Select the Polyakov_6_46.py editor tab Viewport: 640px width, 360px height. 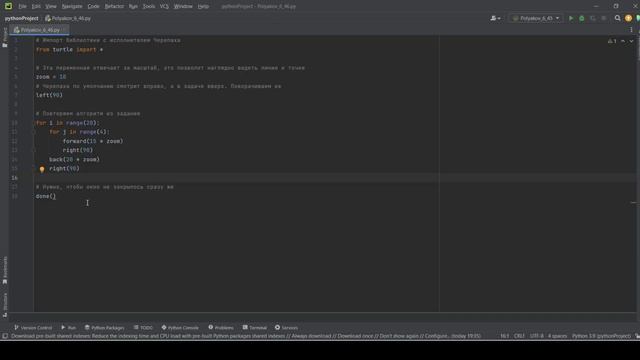39,30
